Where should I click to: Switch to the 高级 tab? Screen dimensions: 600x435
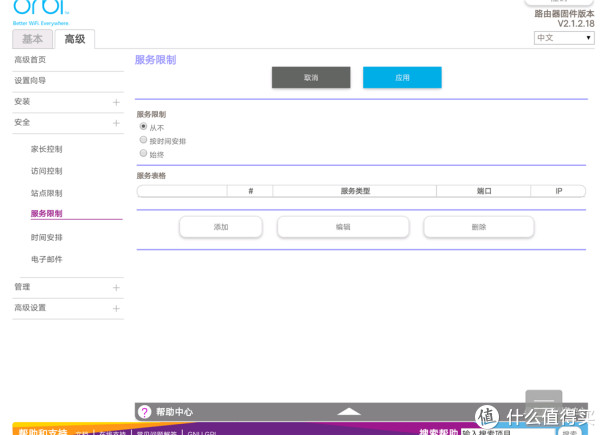[75, 39]
